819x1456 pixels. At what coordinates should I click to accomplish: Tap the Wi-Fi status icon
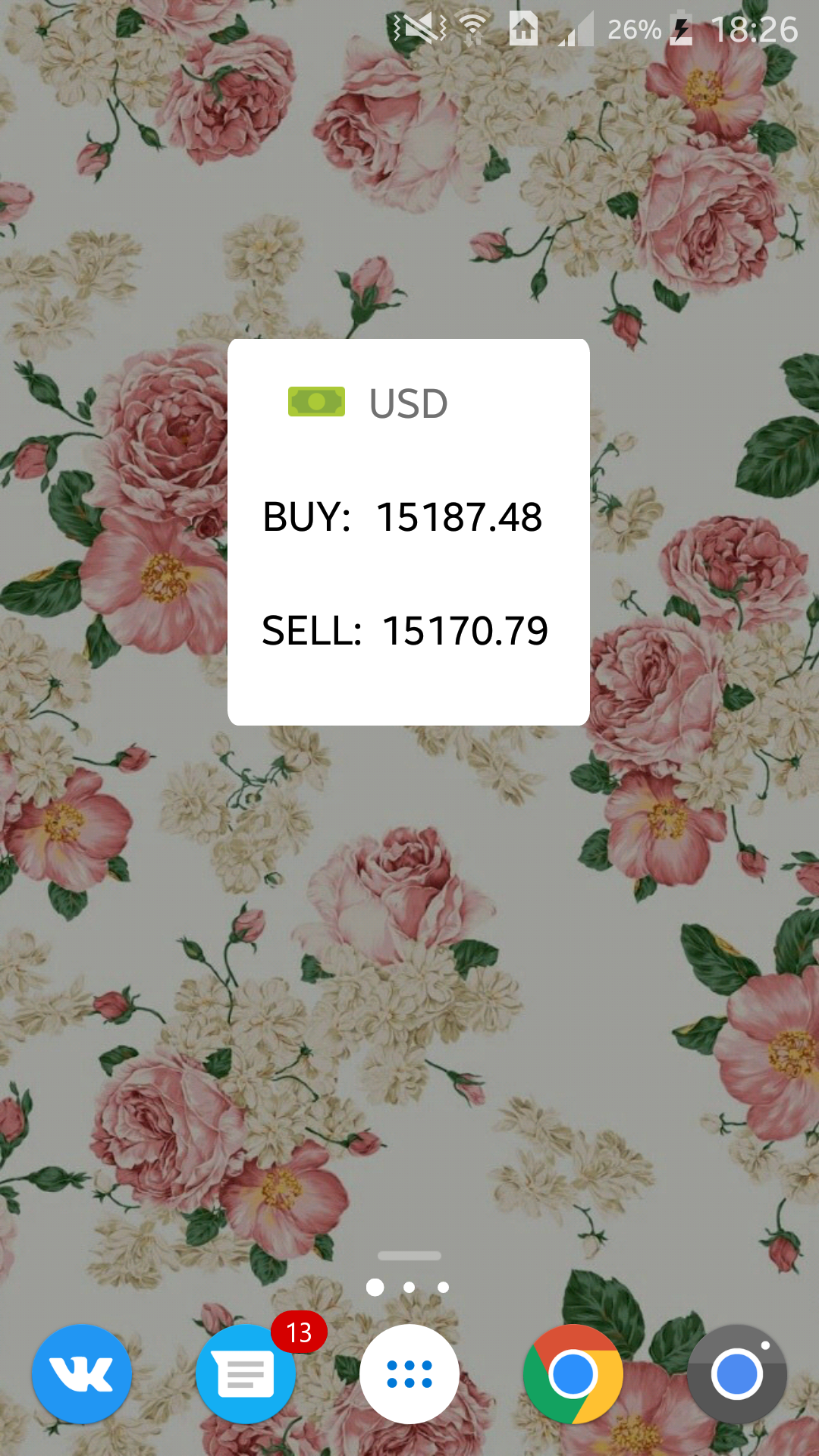pyautogui.click(x=473, y=29)
